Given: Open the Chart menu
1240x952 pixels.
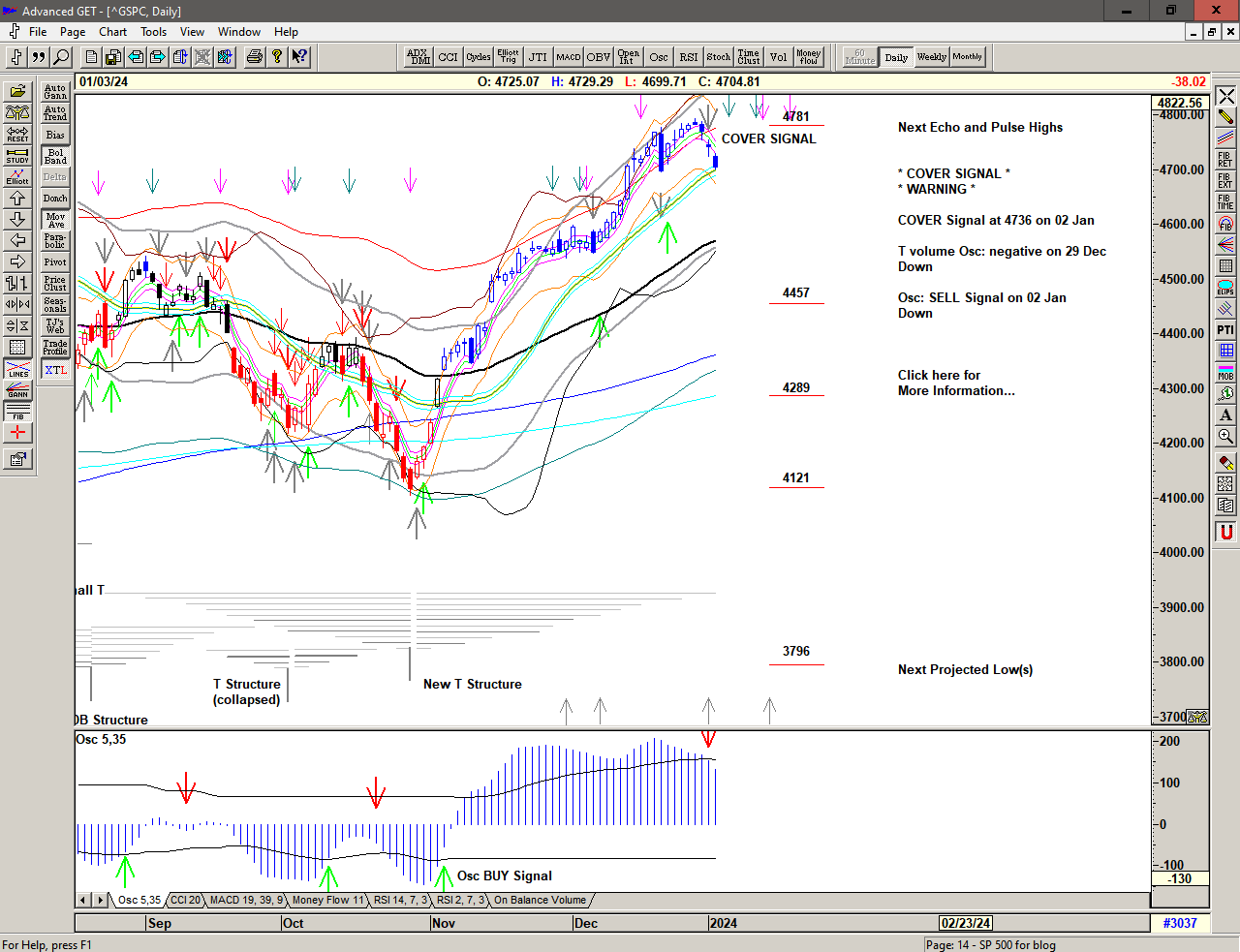Looking at the screenshot, I should 112,32.
